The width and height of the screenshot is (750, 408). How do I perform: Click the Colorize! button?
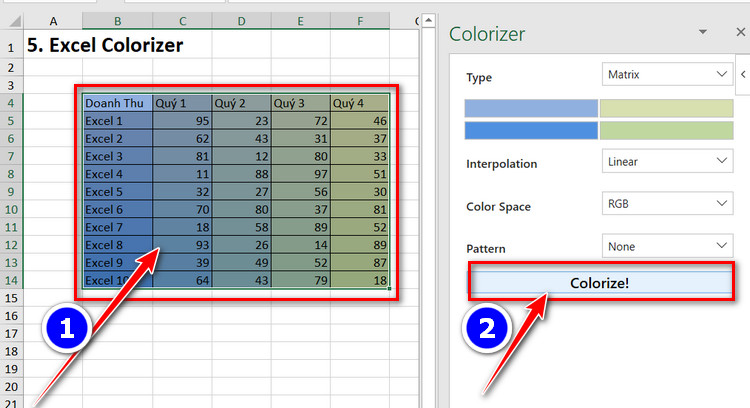click(x=600, y=282)
